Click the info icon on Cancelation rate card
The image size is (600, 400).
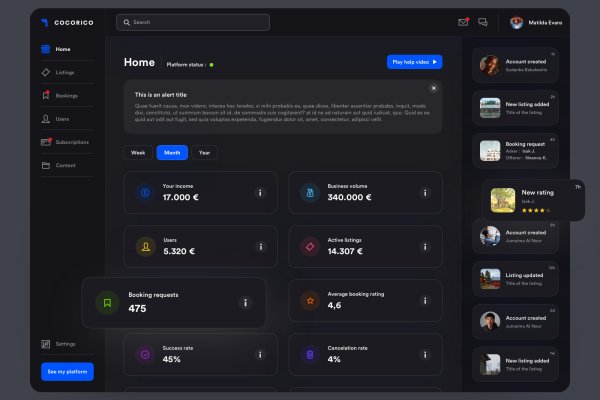coord(425,354)
